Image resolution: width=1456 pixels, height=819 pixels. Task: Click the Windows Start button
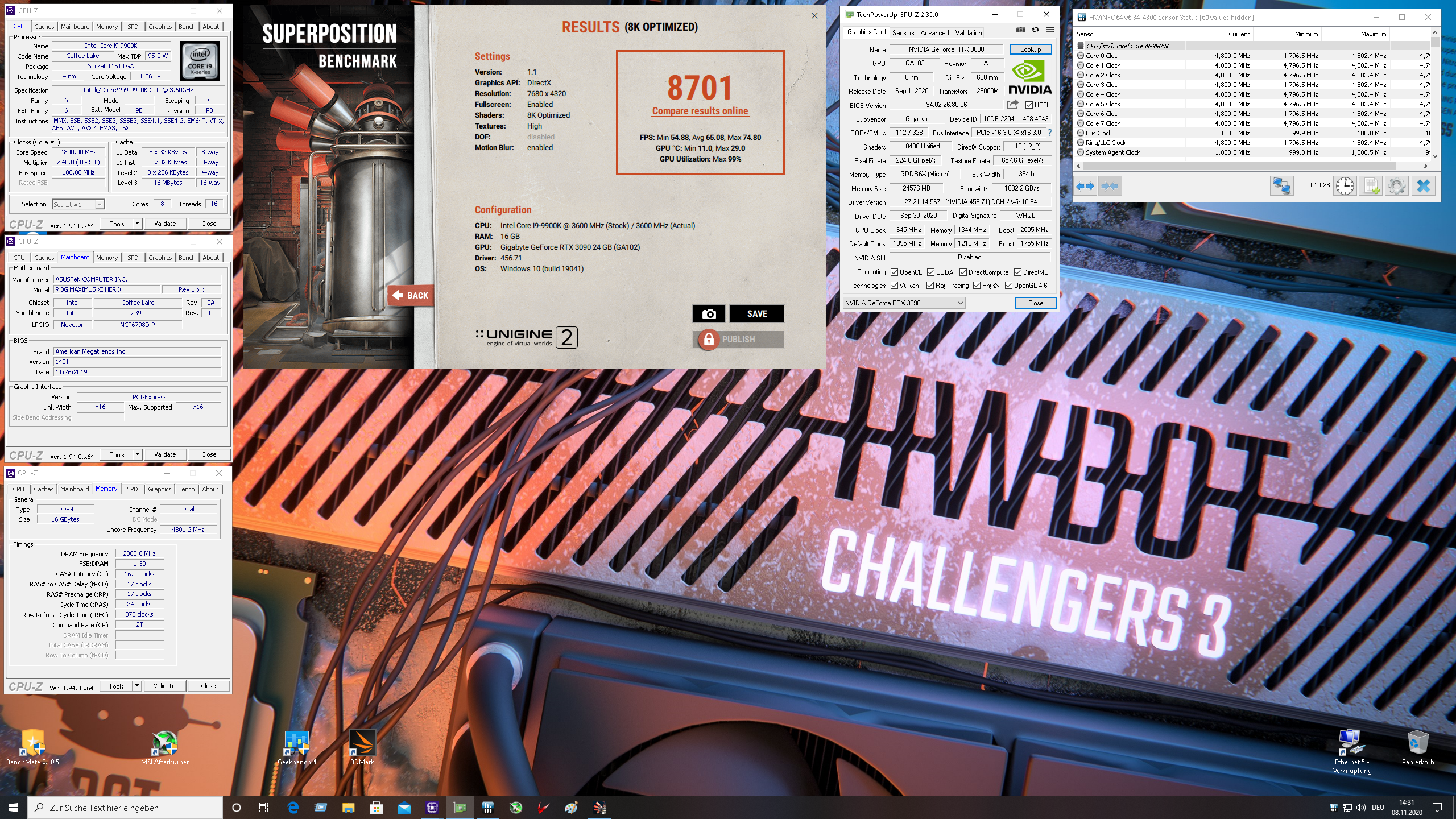pos(14,808)
